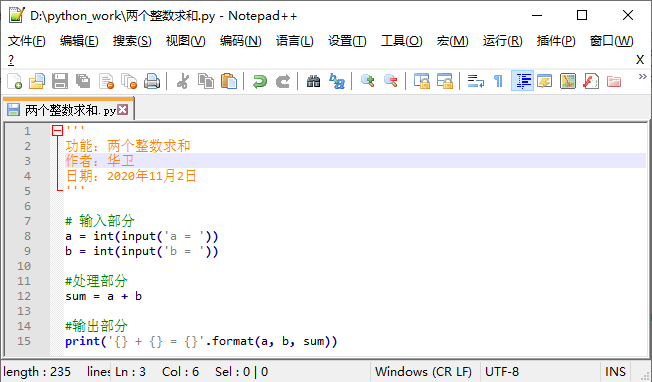Open the 视图(V) menu
Image resolution: width=652 pixels, height=382 pixels.
[x=185, y=41]
